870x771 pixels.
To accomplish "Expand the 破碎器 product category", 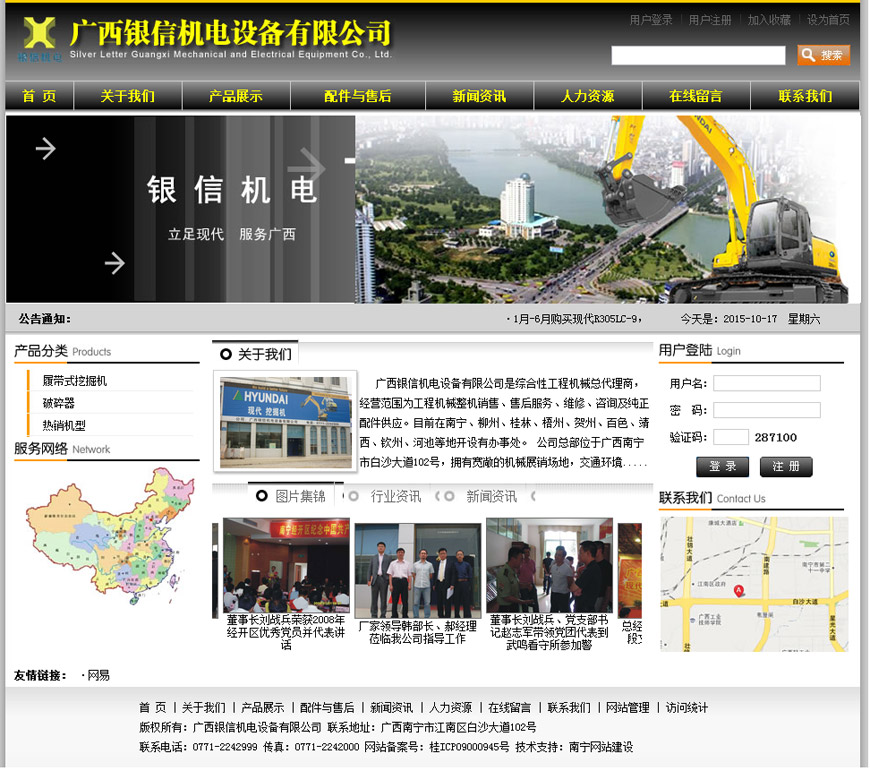I will (59, 403).
